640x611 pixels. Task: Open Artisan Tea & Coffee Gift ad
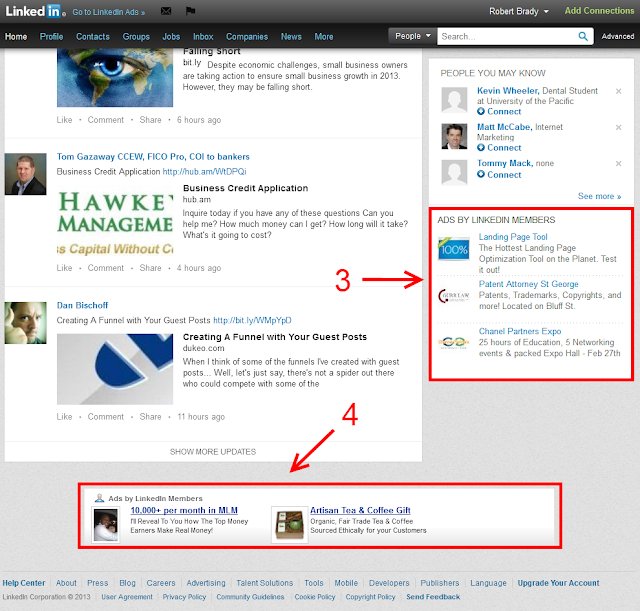click(360, 510)
